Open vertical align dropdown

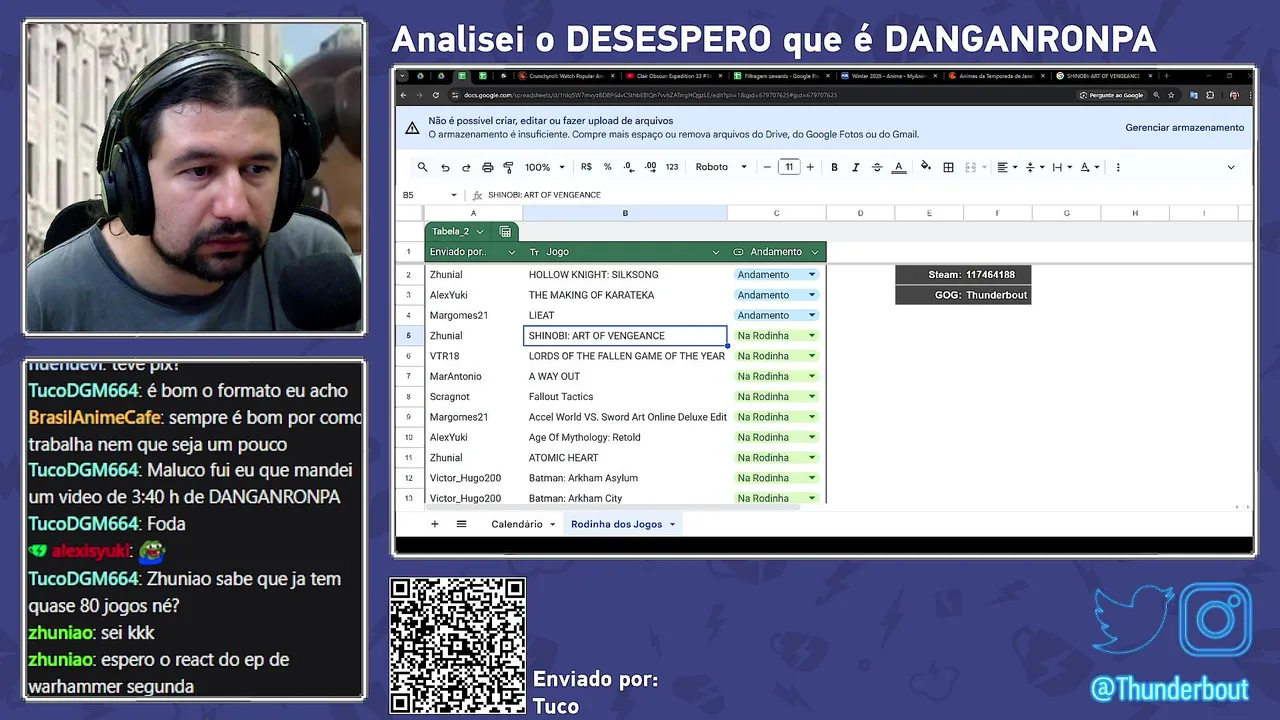[1035, 167]
